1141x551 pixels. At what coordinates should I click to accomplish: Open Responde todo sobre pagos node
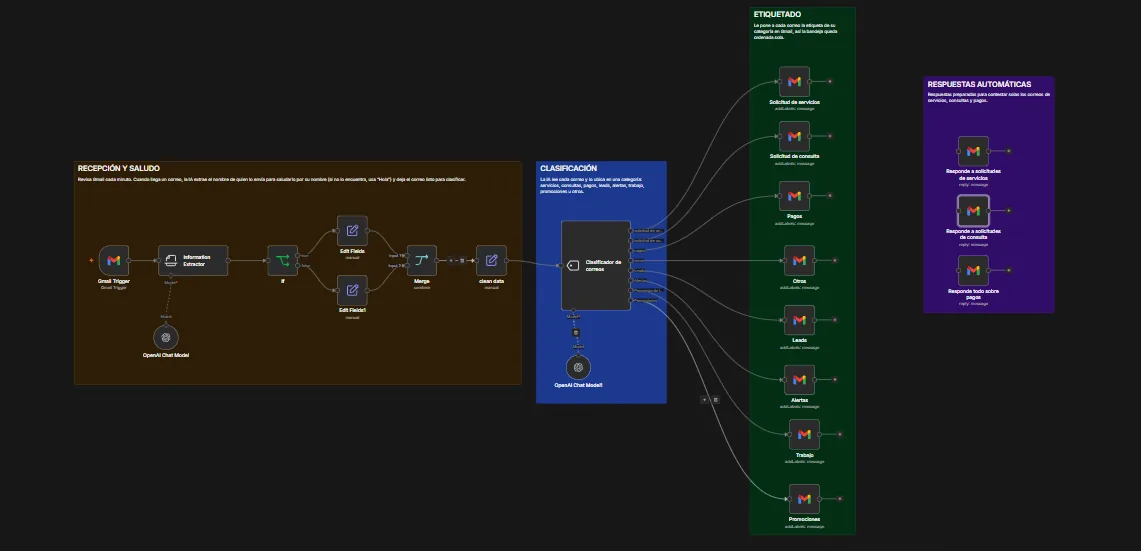click(973, 271)
